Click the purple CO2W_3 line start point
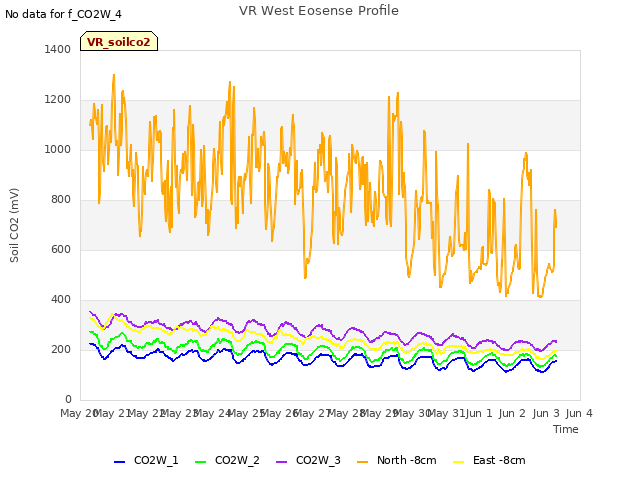 coord(90,312)
